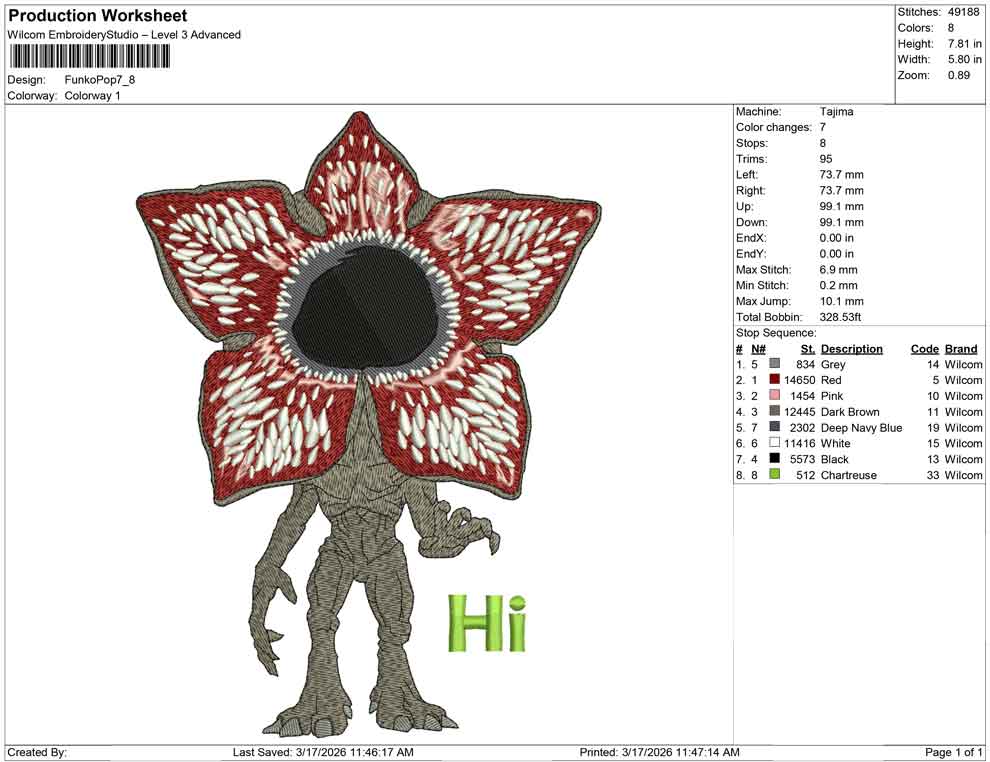
Task: Click the Black stitch count '5573'
Action: tap(802, 459)
